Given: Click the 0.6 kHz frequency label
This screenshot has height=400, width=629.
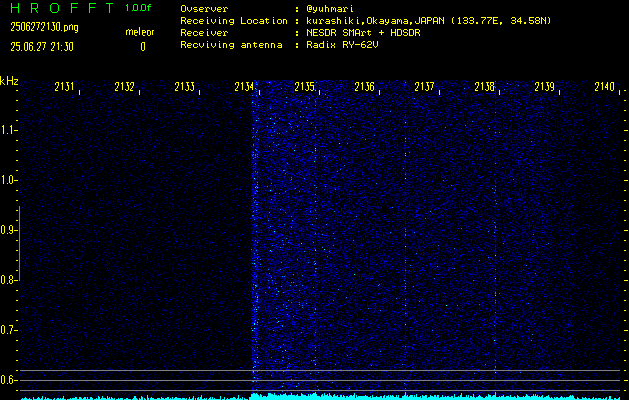Looking at the screenshot, I should tap(7, 380).
